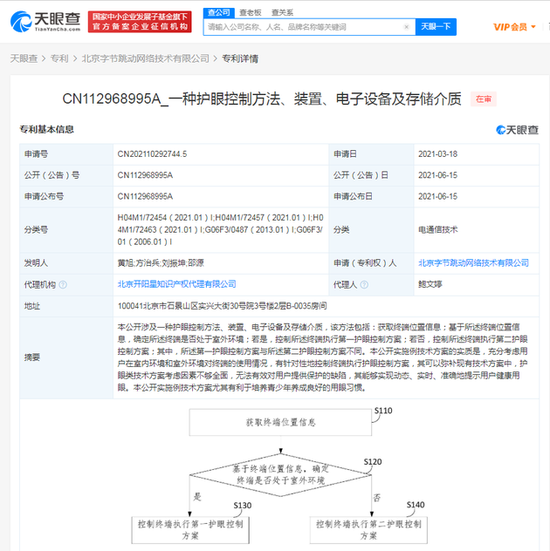Click publication number in 公开（公告）号 row

tap(145, 175)
